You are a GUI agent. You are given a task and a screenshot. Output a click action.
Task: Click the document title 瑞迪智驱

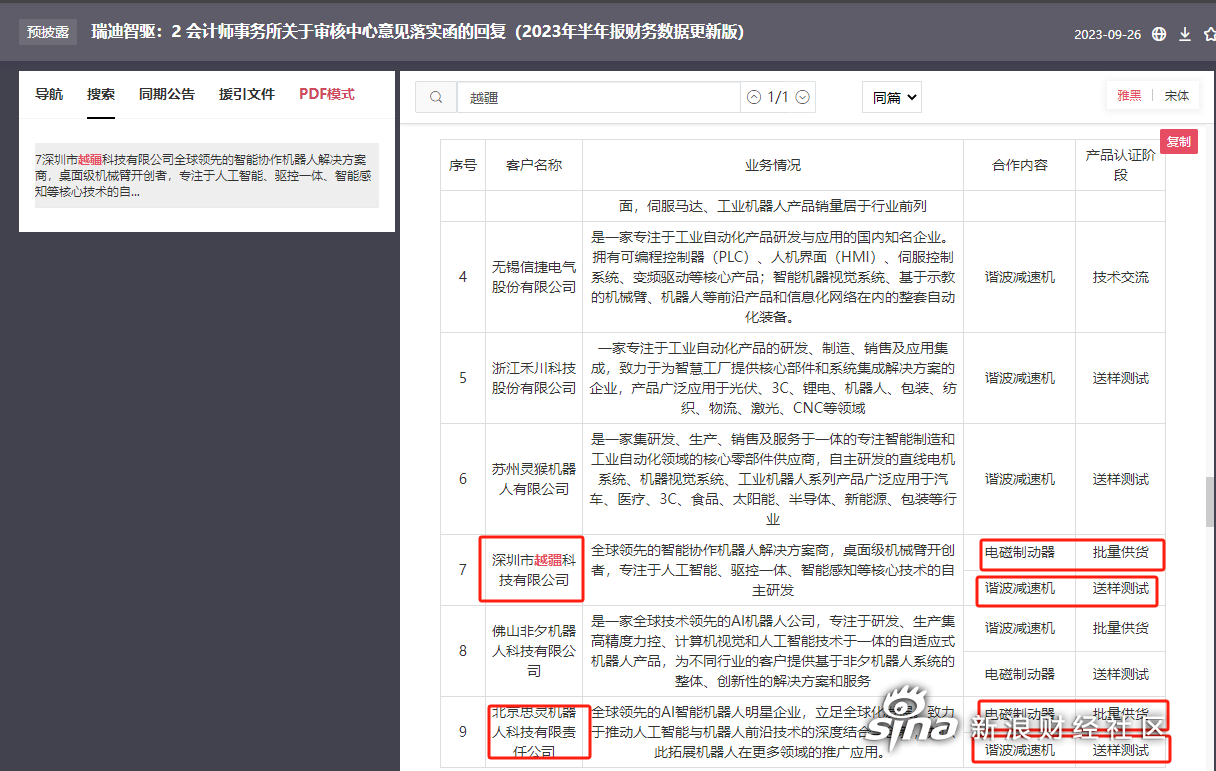point(417,32)
